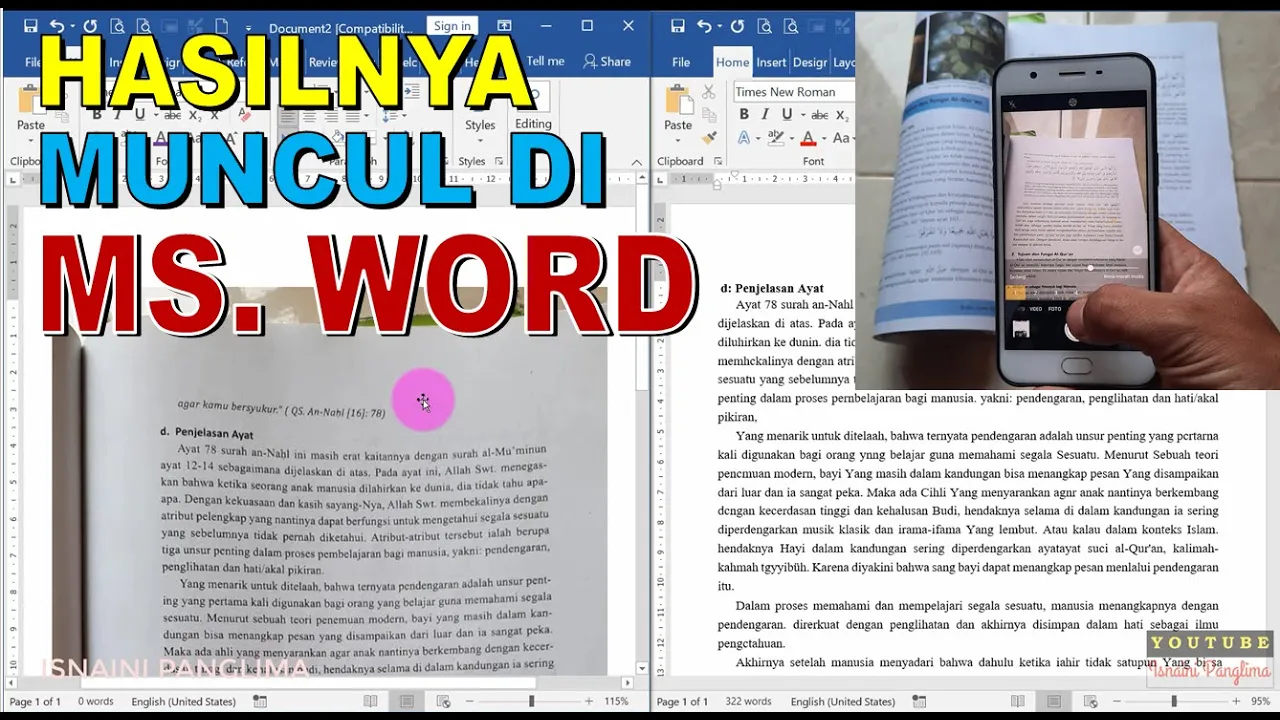Undo last action in the right Word window
This screenshot has width=1280, height=720.
[704, 26]
